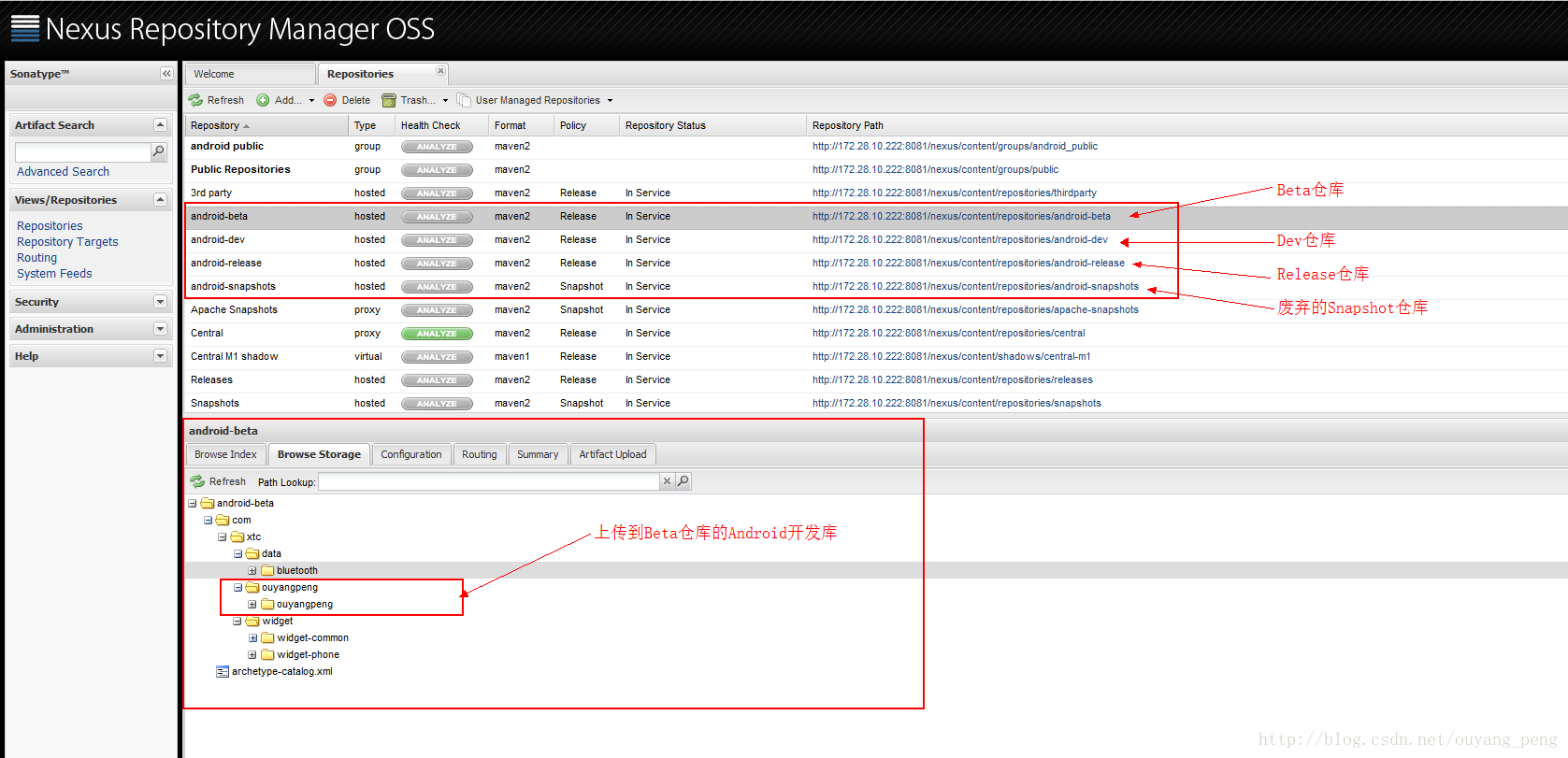This screenshot has height=758, width=1568.
Task: Expand the bluetooth tree node
Action: click(x=252, y=570)
